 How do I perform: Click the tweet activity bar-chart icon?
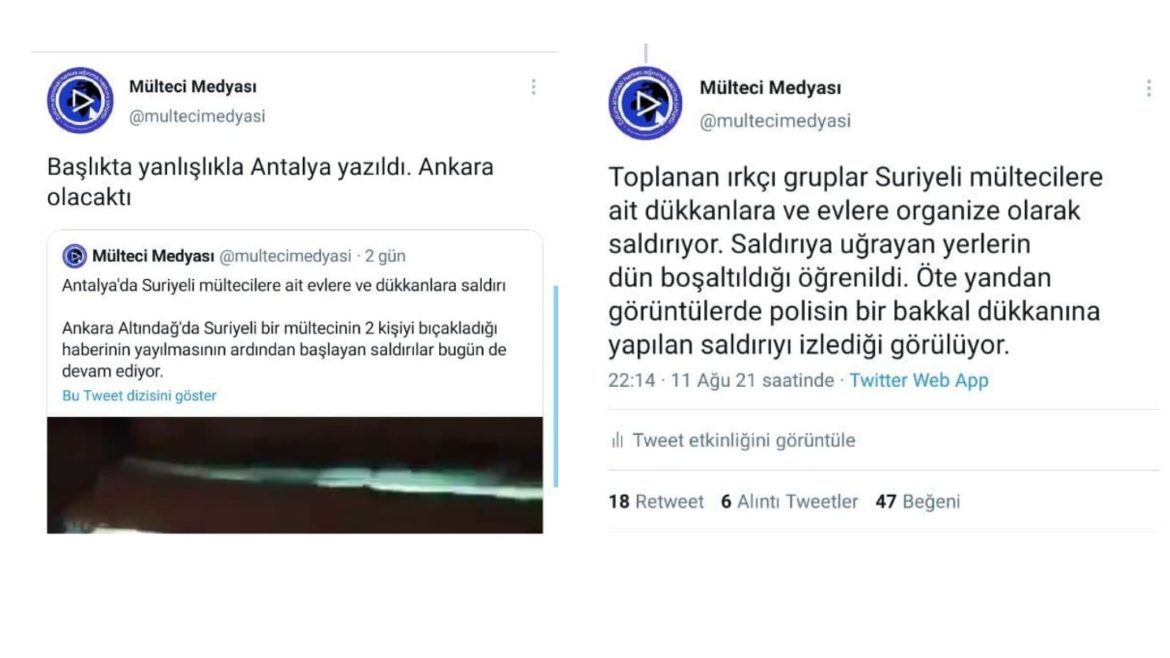[x=617, y=440]
